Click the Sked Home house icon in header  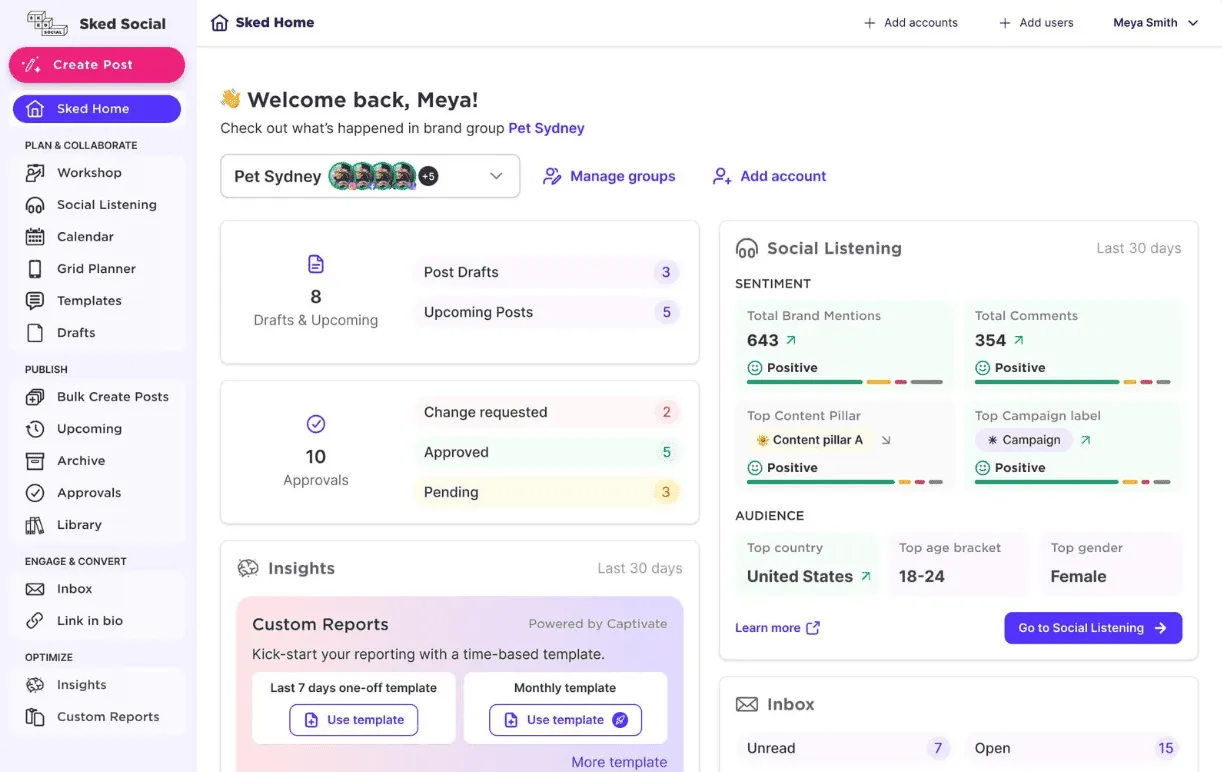click(220, 22)
